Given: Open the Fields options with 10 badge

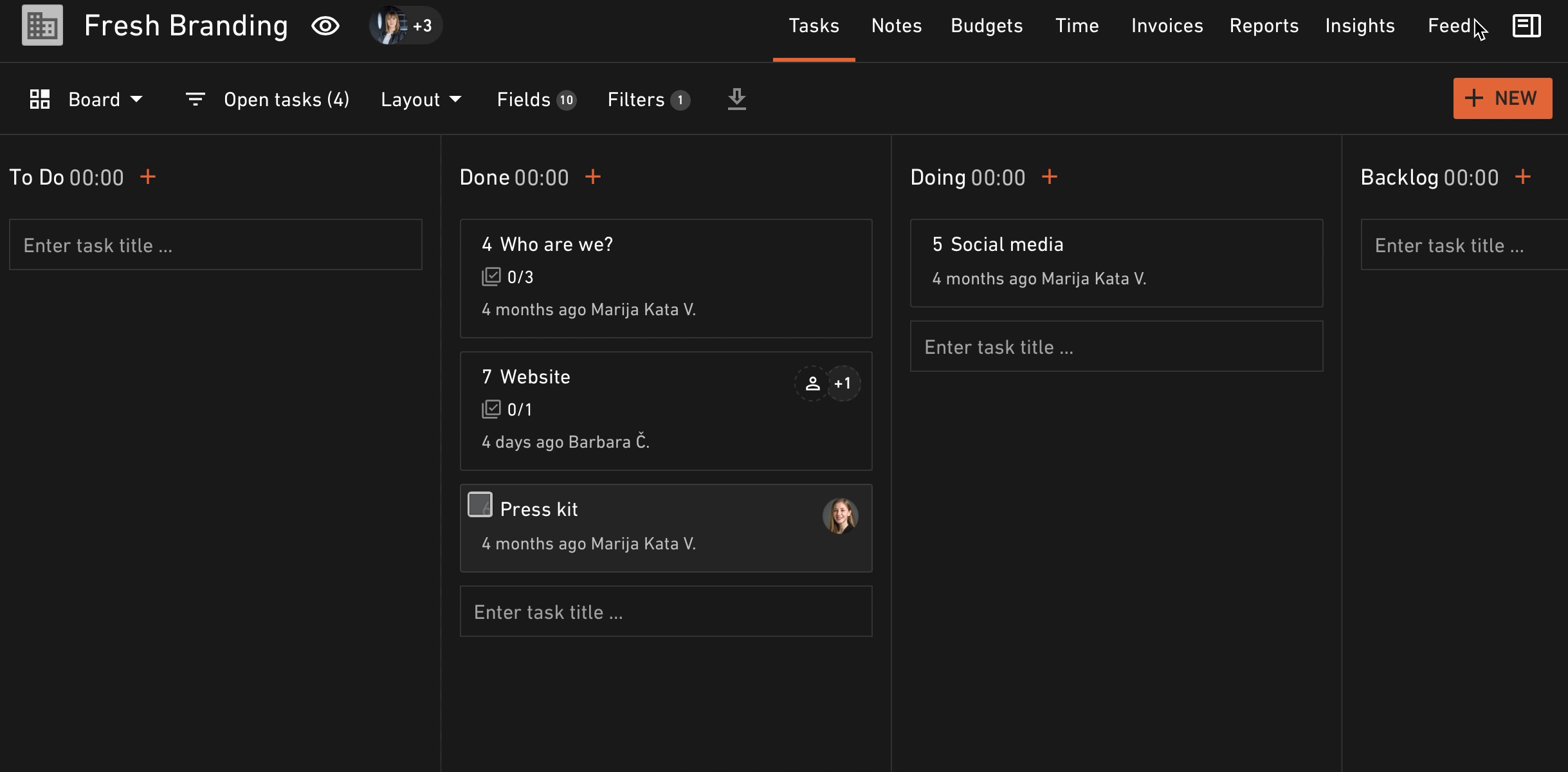Looking at the screenshot, I should [536, 99].
